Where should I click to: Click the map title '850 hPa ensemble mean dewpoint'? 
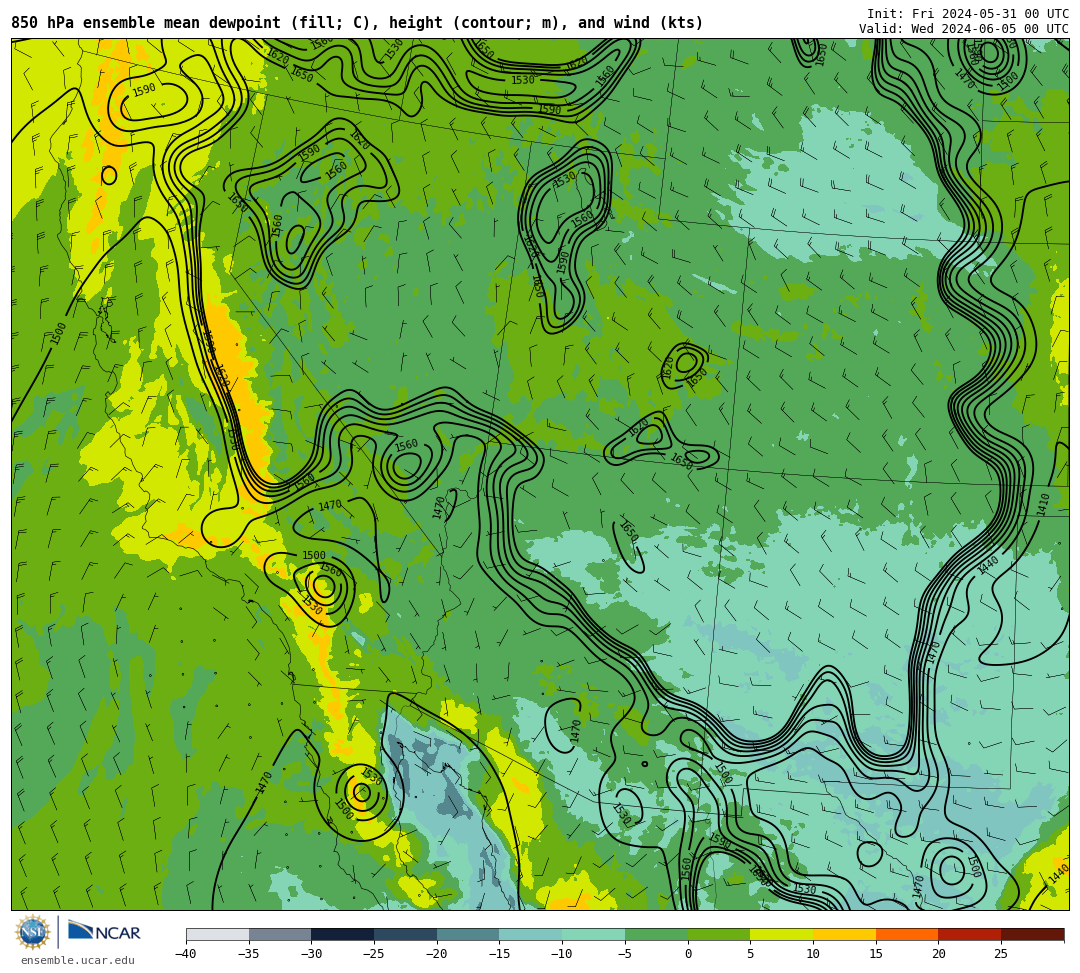click(x=145, y=23)
